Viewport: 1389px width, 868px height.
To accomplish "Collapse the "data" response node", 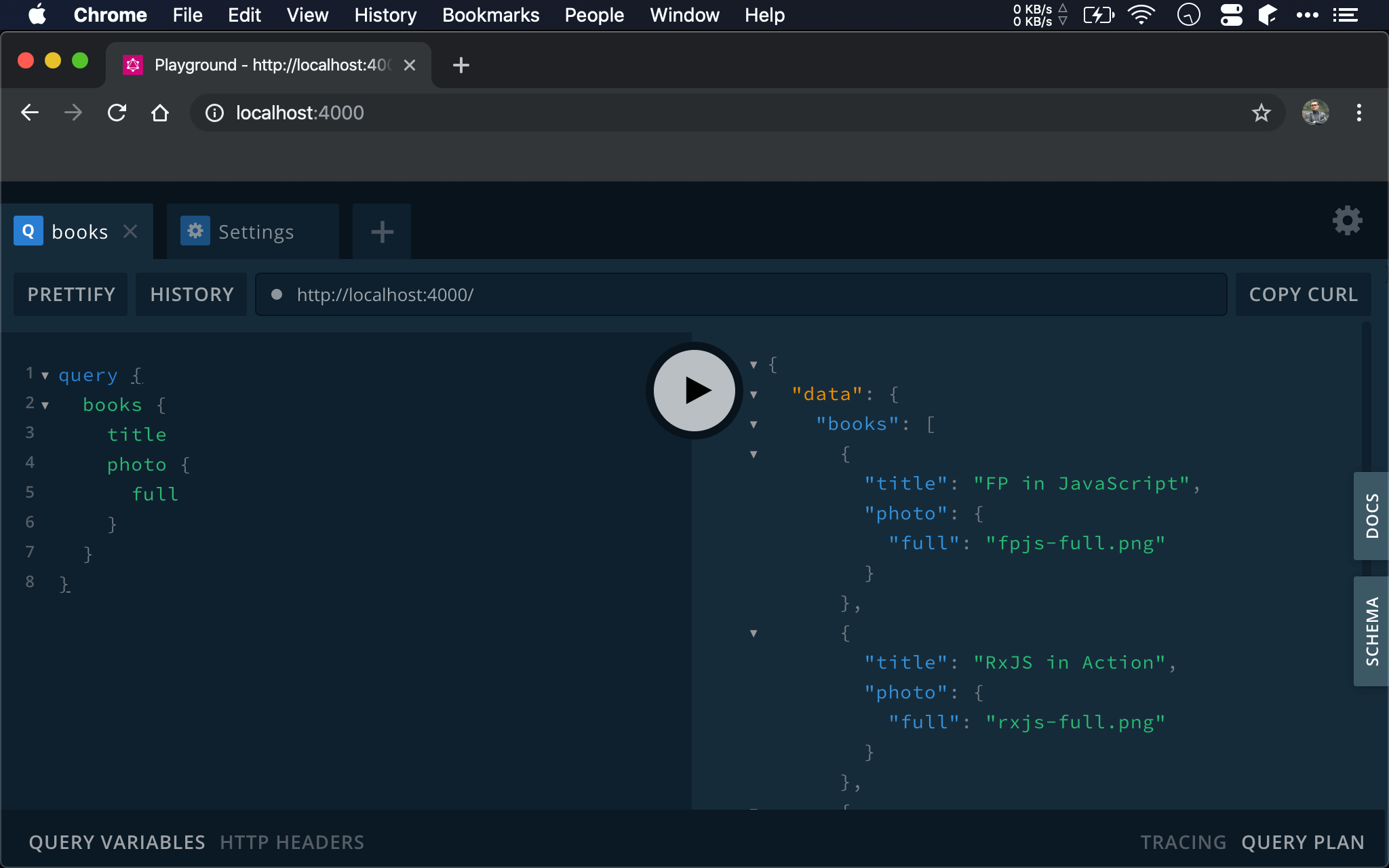I will [x=754, y=394].
